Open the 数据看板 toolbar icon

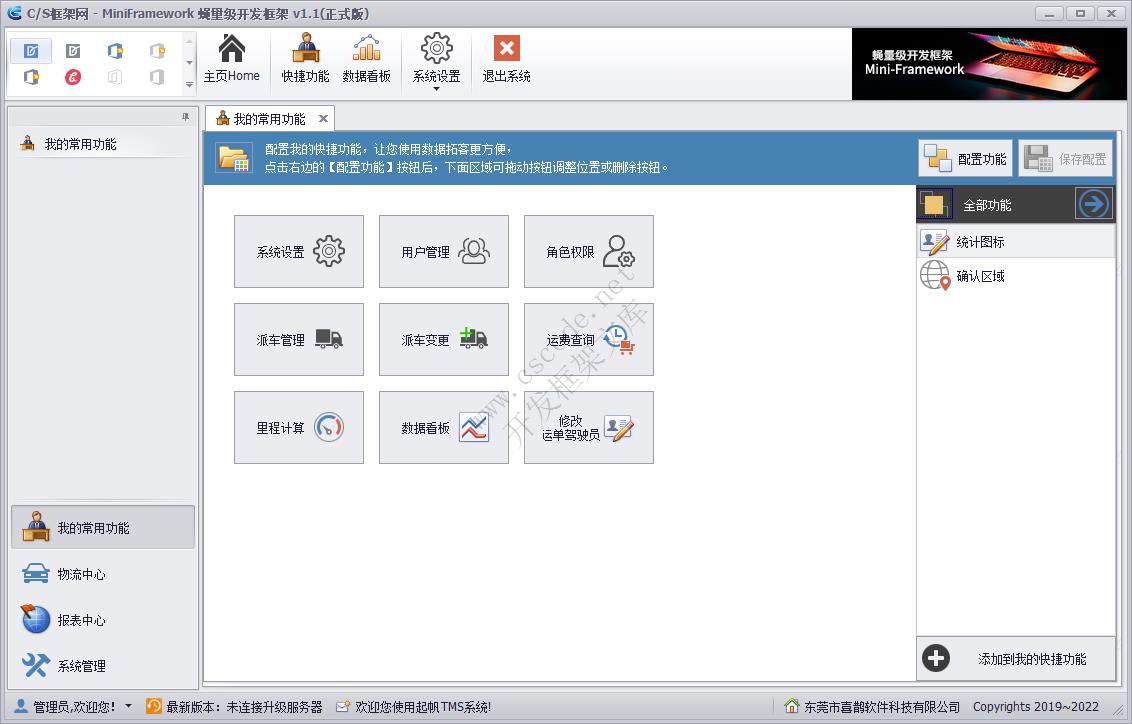click(x=367, y=60)
